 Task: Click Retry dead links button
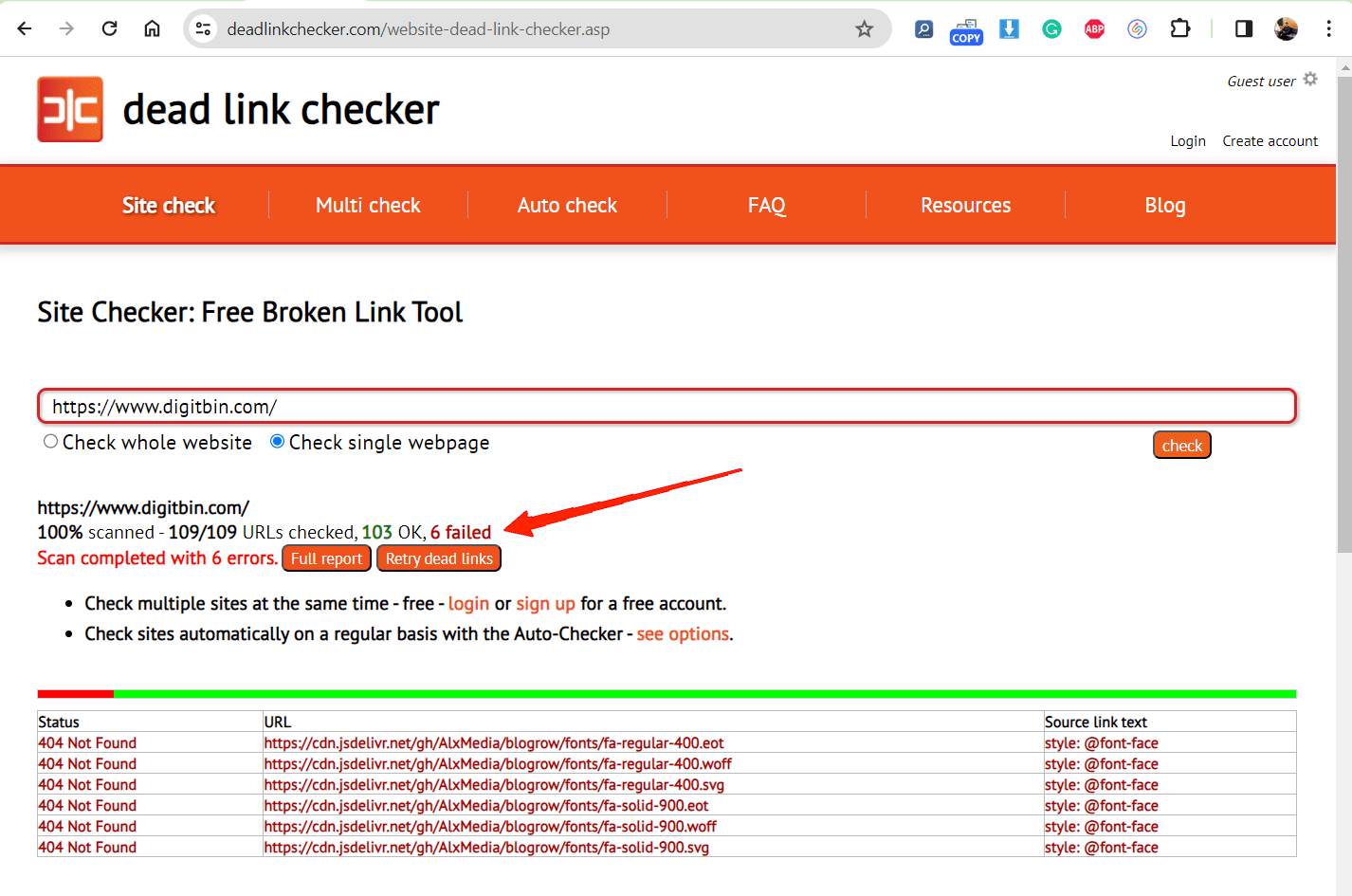(439, 558)
